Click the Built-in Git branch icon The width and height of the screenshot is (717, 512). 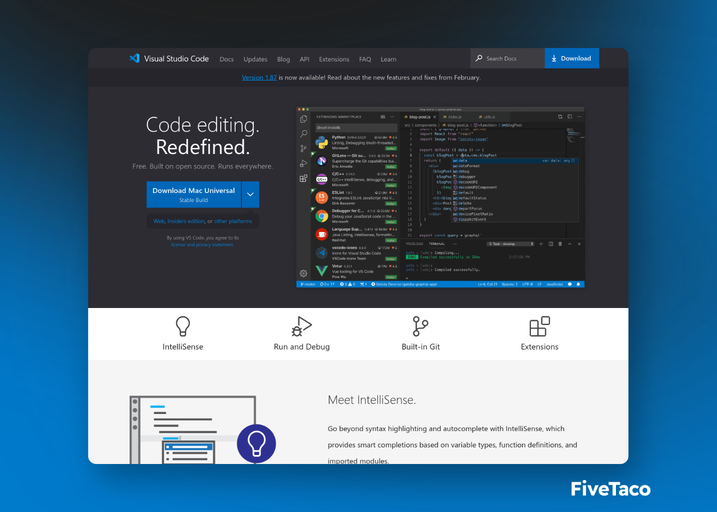click(420, 326)
